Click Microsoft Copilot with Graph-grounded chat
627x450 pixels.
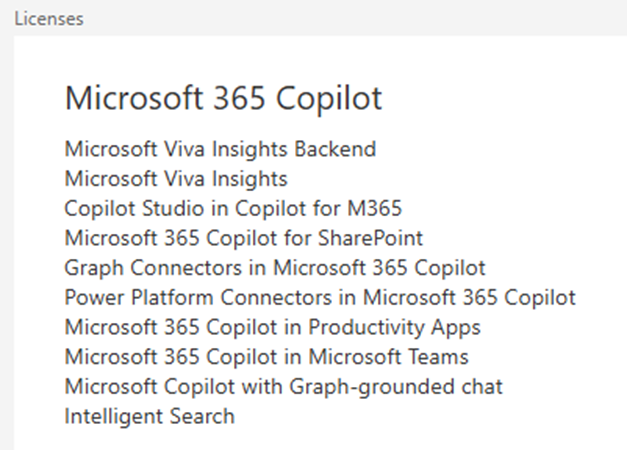click(283, 386)
